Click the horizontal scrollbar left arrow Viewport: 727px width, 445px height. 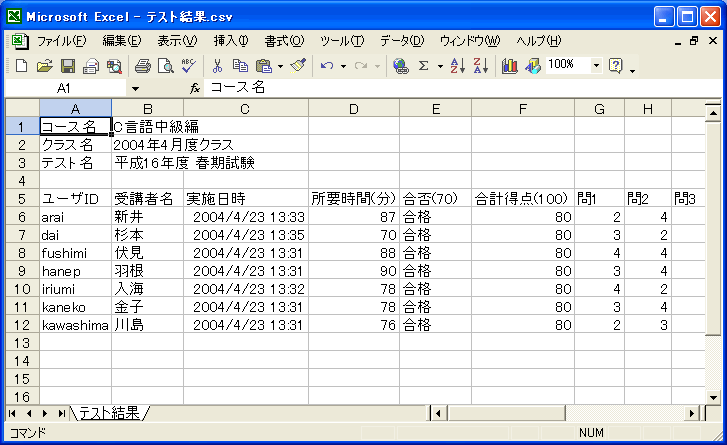coord(438,413)
